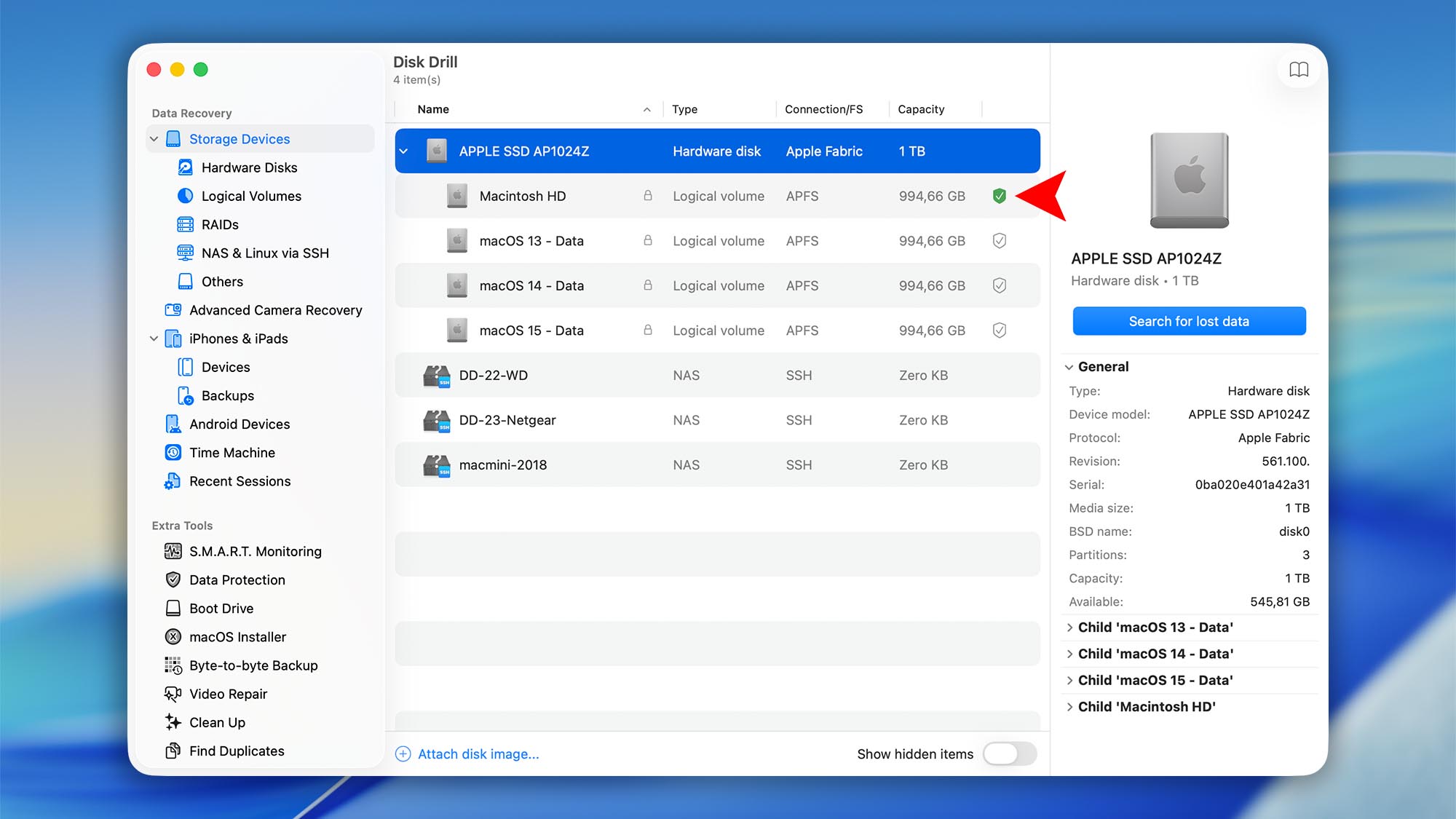Click the DD-22-WD NAS drive icon
This screenshot has height=819, width=1456.
click(x=437, y=376)
